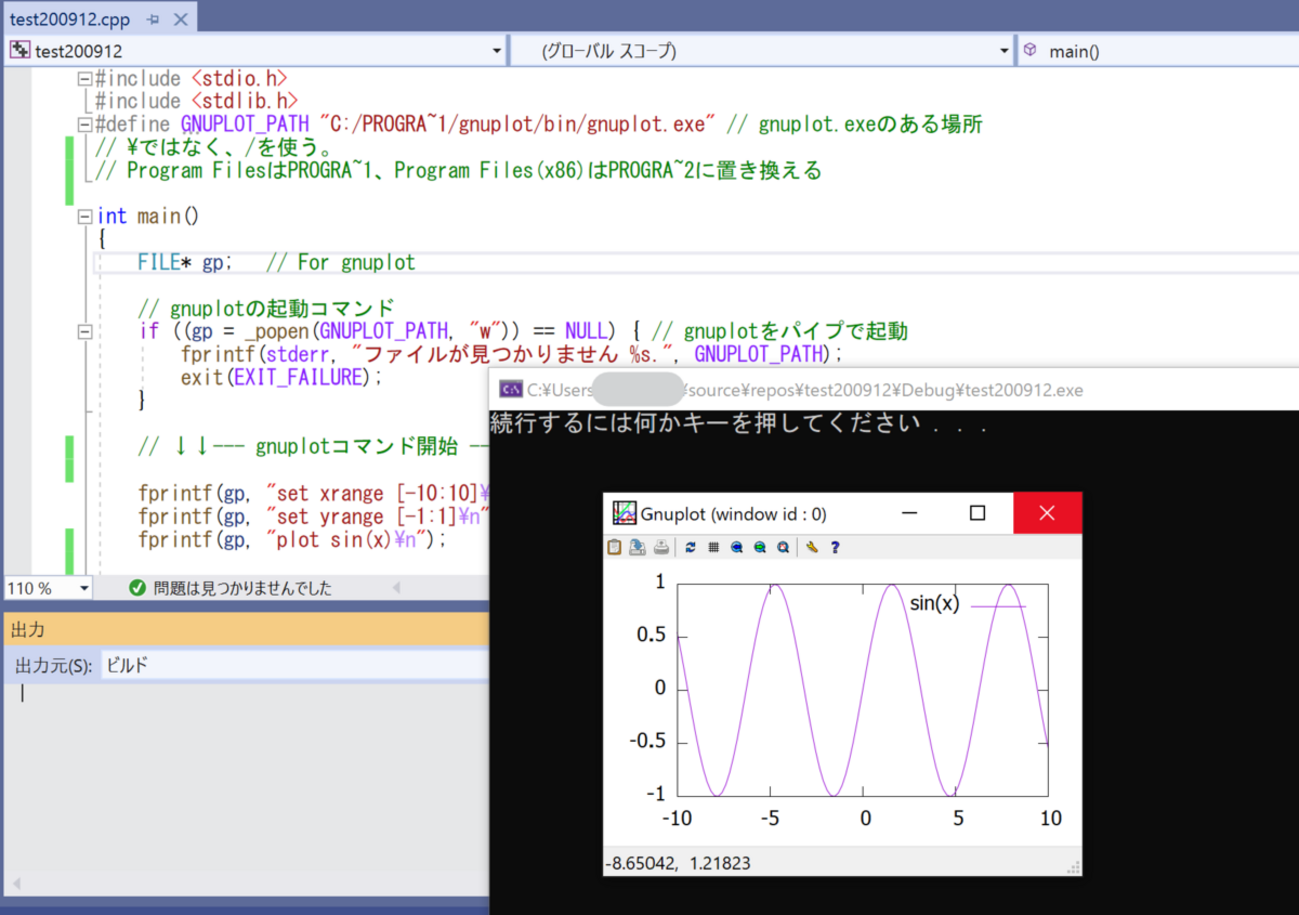
Task: Click the output source field showing ビルド
Action: pos(290,666)
